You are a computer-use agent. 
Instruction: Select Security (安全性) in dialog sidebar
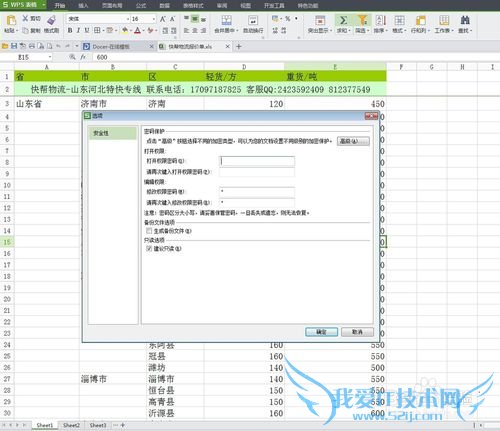[113, 133]
